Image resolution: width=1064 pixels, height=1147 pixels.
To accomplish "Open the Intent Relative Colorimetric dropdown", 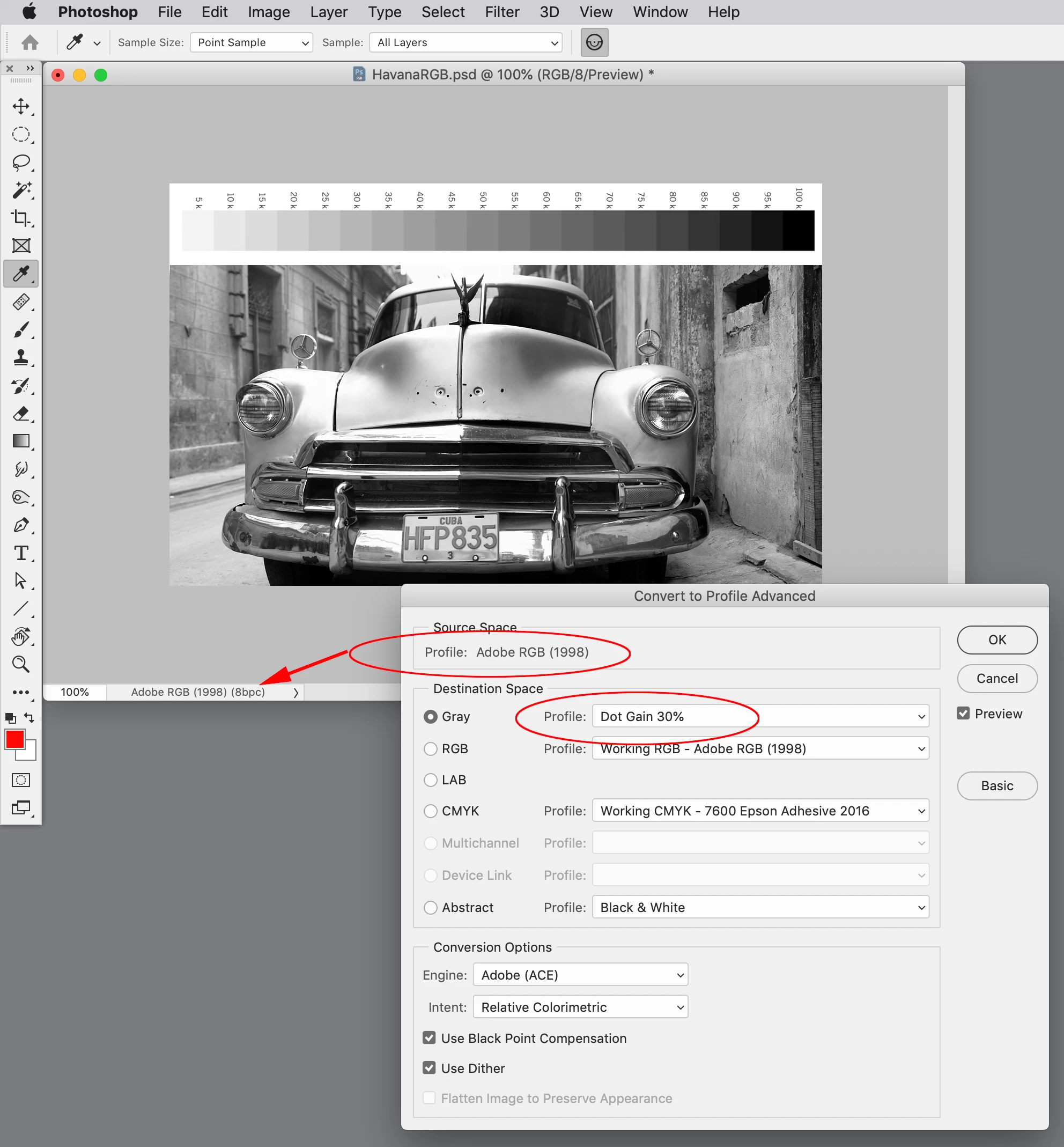I will 580,1006.
